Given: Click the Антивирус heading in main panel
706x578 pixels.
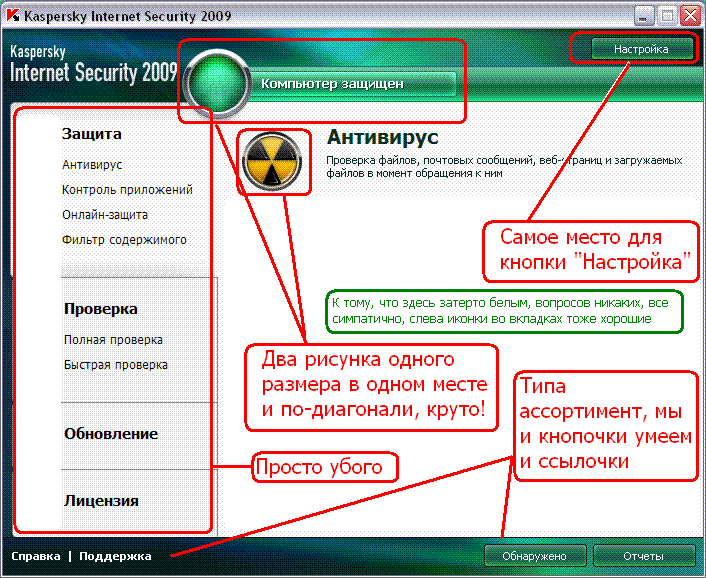Looking at the screenshot, I should tap(382, 137).
